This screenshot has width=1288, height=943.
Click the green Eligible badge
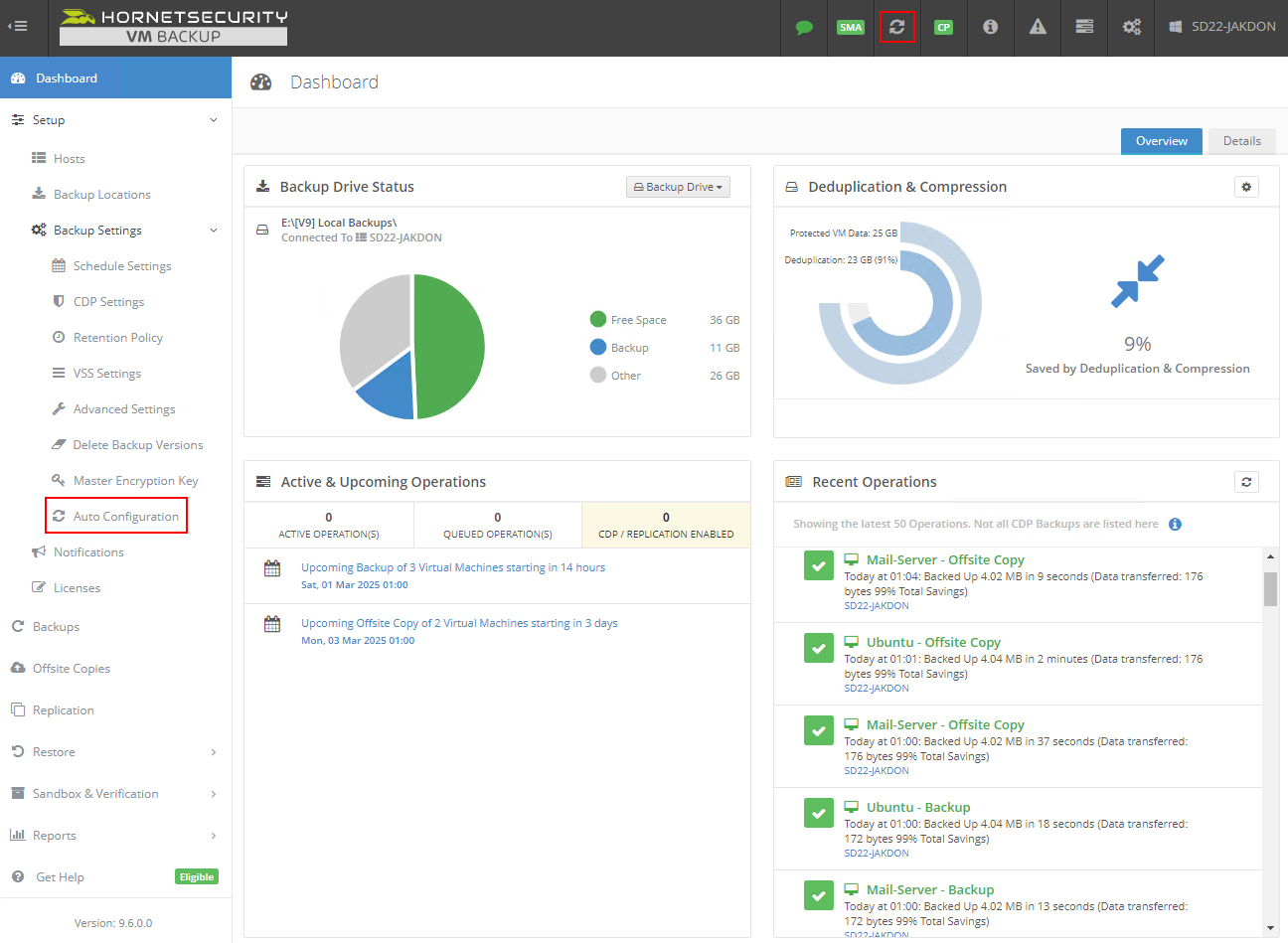point(196,876)
